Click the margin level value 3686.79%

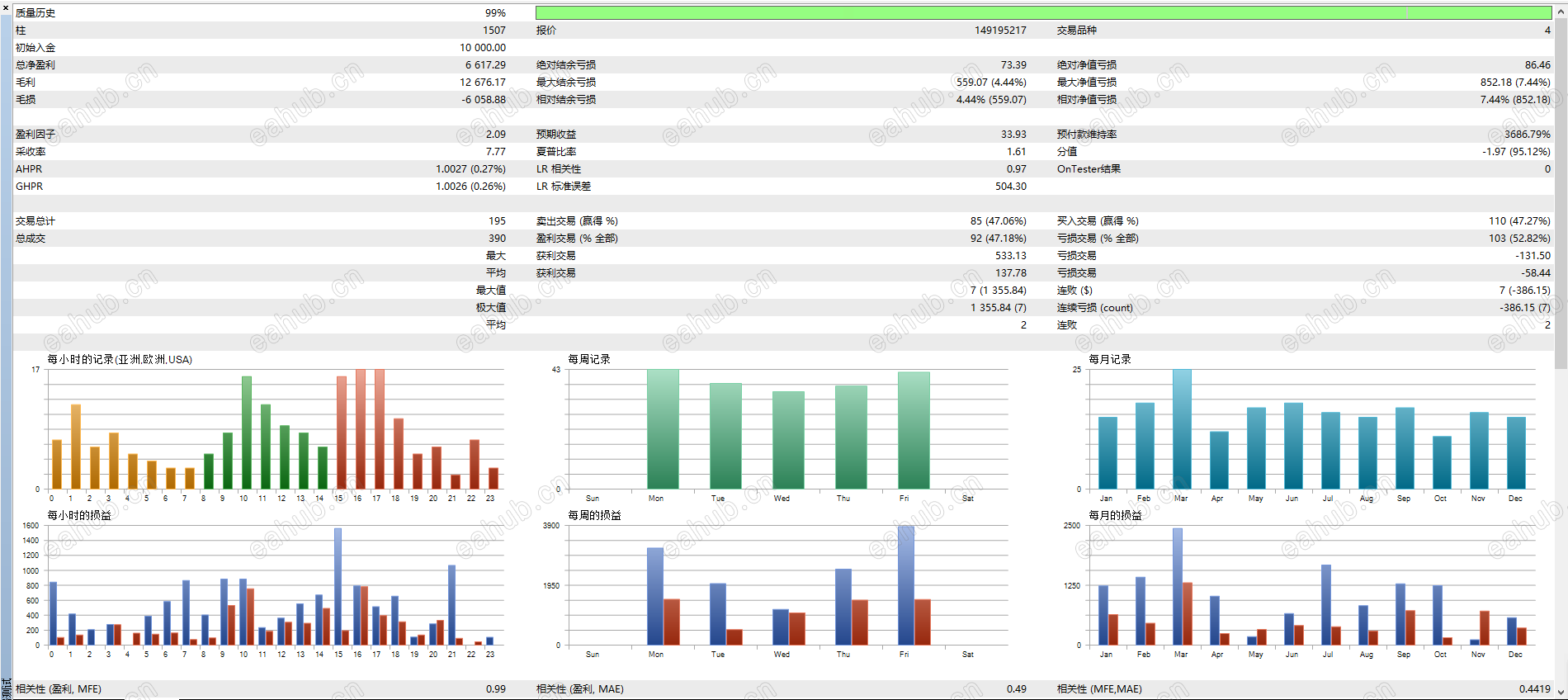(1528, 135)
